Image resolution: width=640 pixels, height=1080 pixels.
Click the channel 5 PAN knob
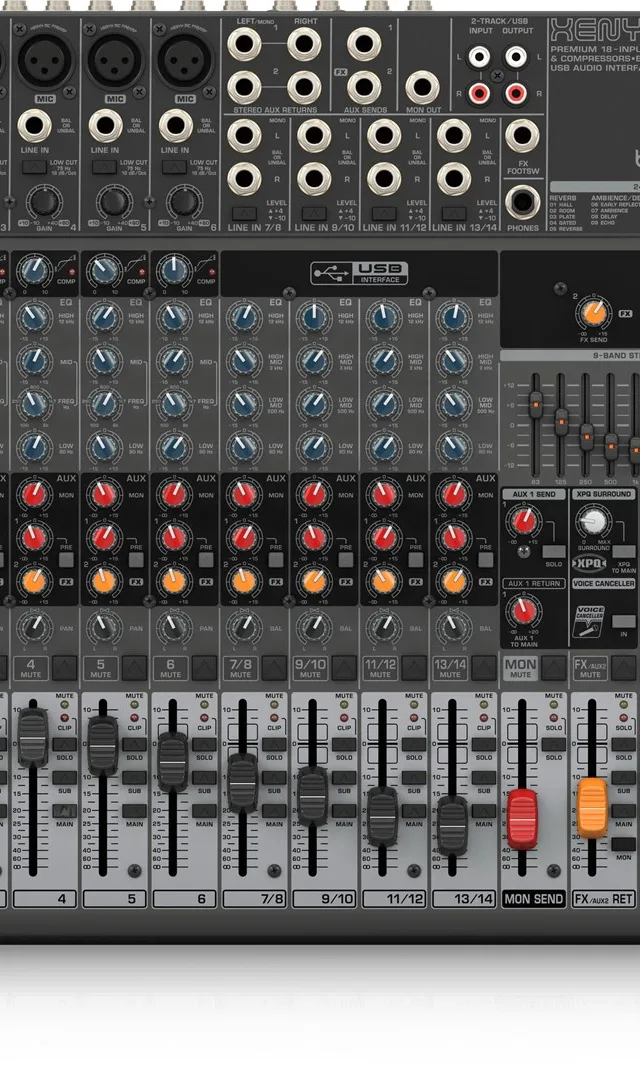pyautogui.click(x=103, y=626)
